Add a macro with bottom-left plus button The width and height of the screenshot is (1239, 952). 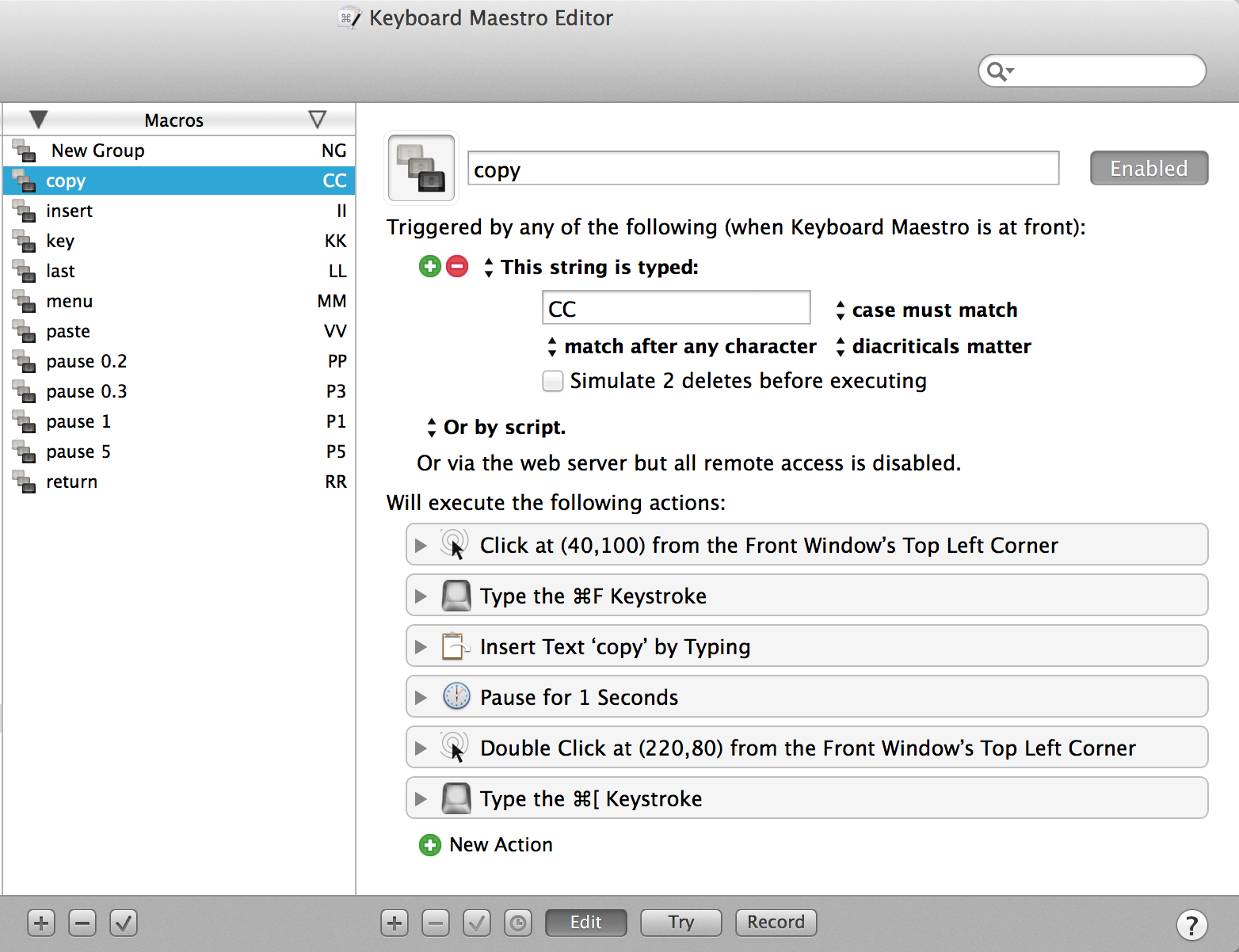(41, 923)
